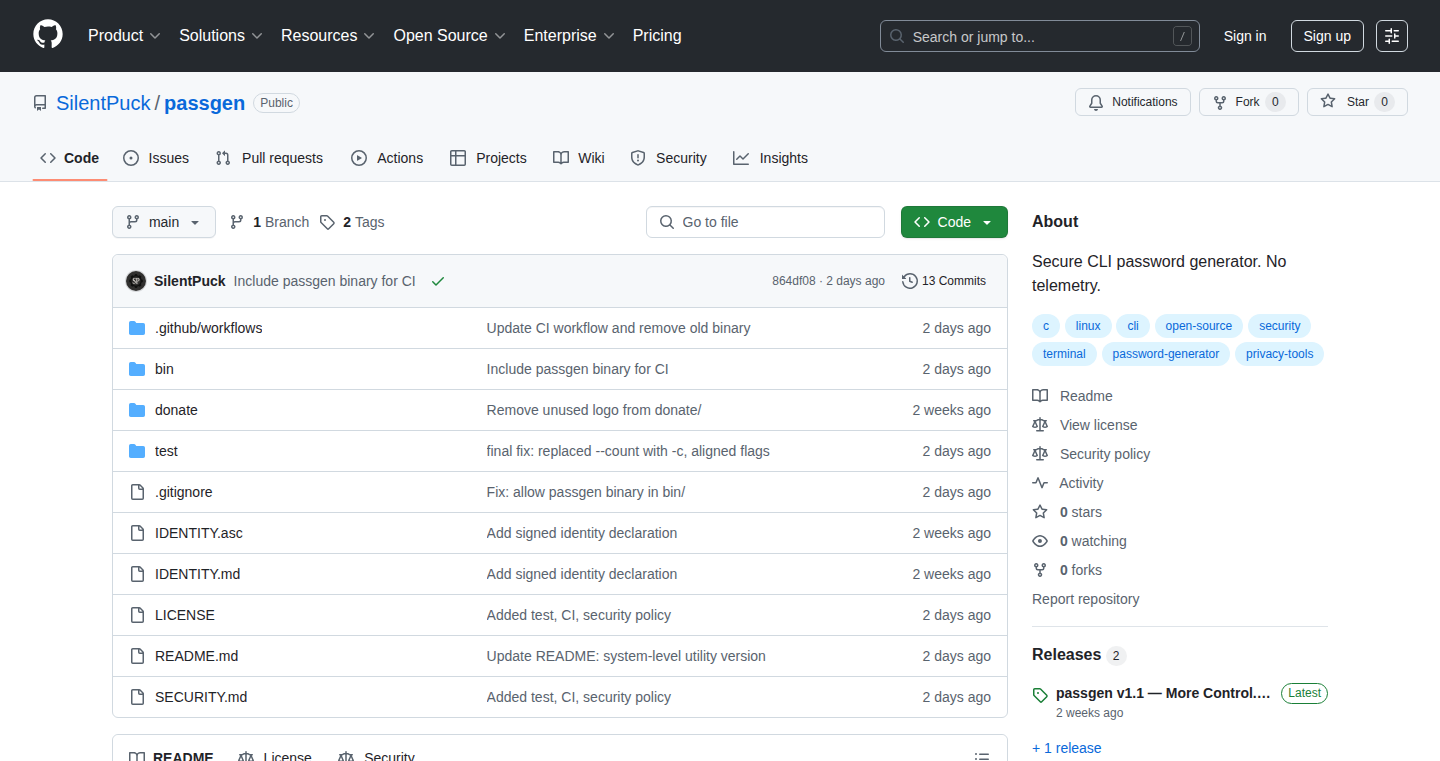1440x761 pixels.
Task: Click the tag icon on latest release
Action: (1040, 694)
